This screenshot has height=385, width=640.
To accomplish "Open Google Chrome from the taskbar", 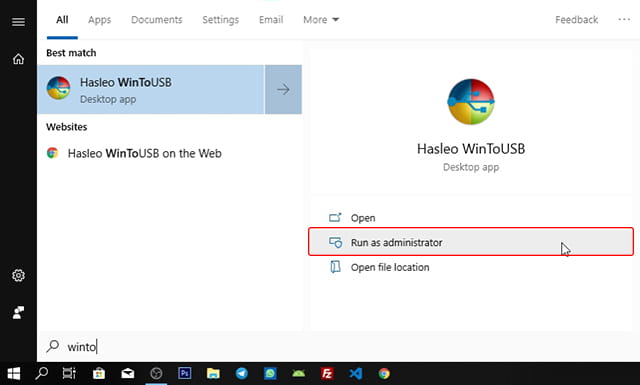I will (x=384, y=373).
